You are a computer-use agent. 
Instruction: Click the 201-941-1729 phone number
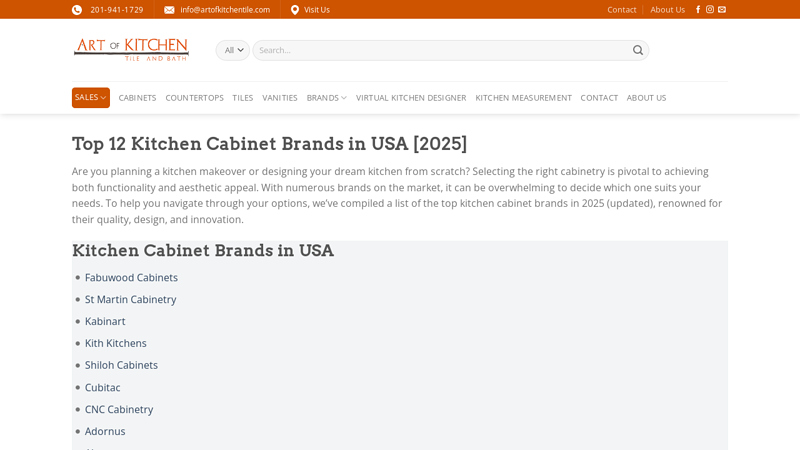(x=117, y=10)
